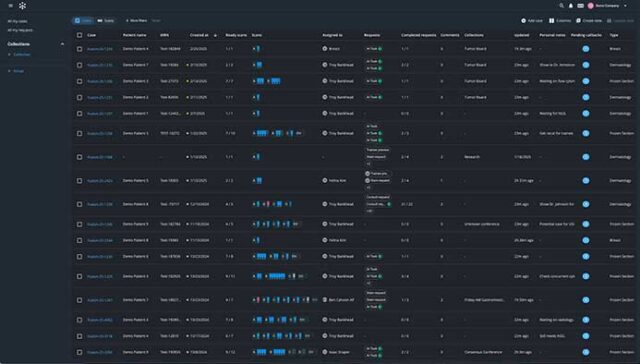
Task: Click the Reset filters link
Action: click(156, 20)
